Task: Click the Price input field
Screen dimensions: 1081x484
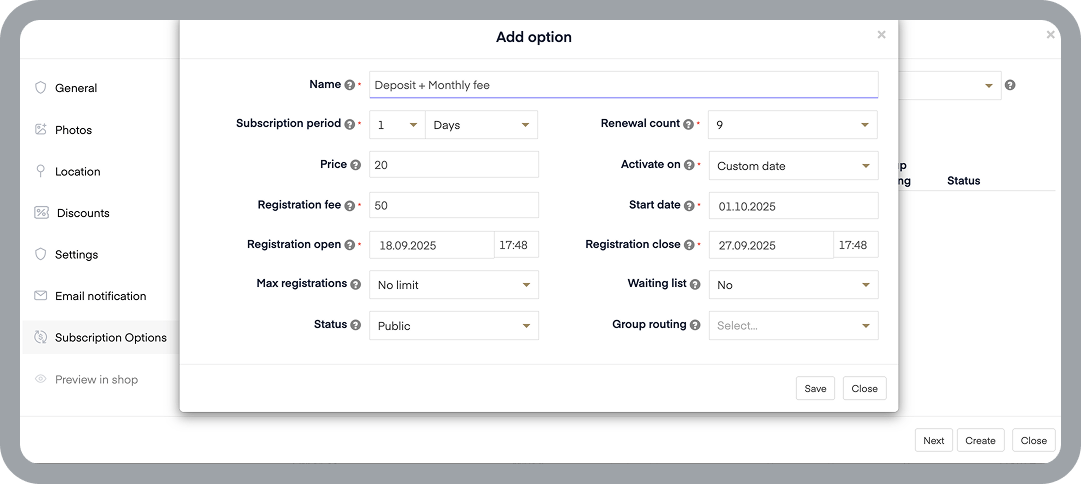Action: coord(454,165)
